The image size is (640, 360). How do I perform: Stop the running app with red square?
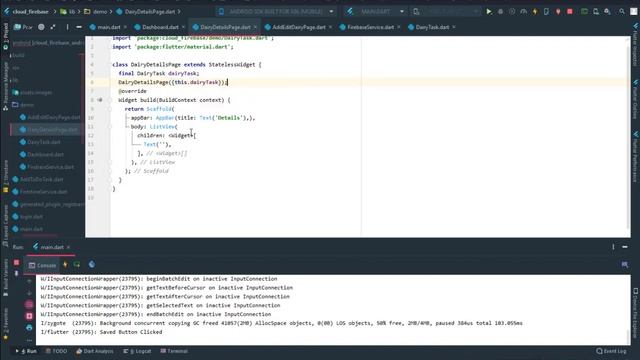(x=570, y=12)
